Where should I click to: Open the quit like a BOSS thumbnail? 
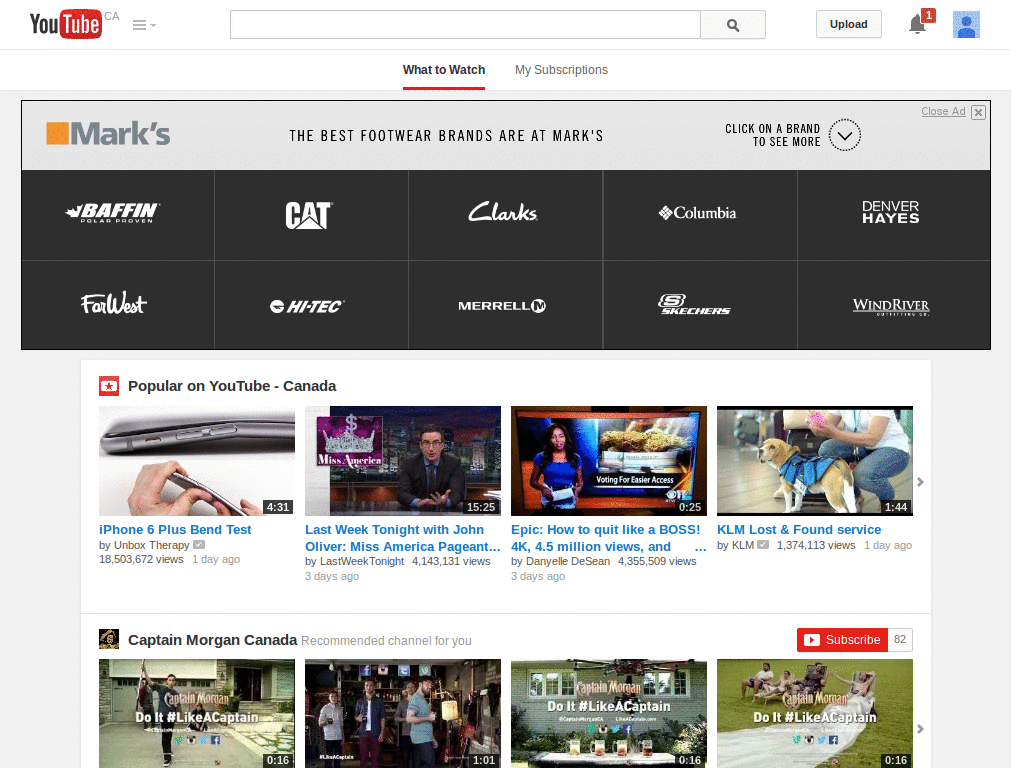click(x=609, y=461)
